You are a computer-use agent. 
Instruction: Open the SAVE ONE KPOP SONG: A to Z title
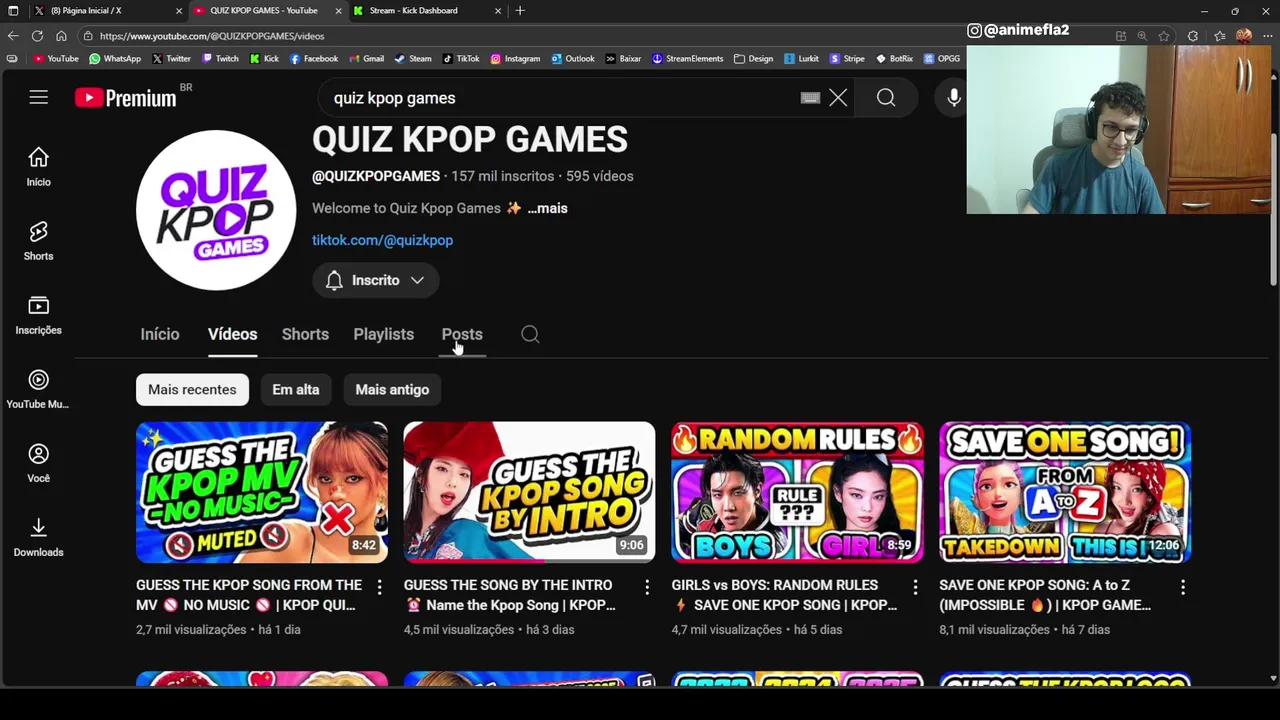coord(1045,595)
